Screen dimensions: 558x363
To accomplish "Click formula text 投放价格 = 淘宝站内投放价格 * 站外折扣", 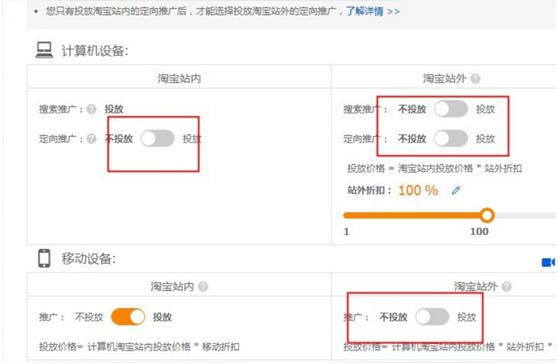I will tap(435, 168).
